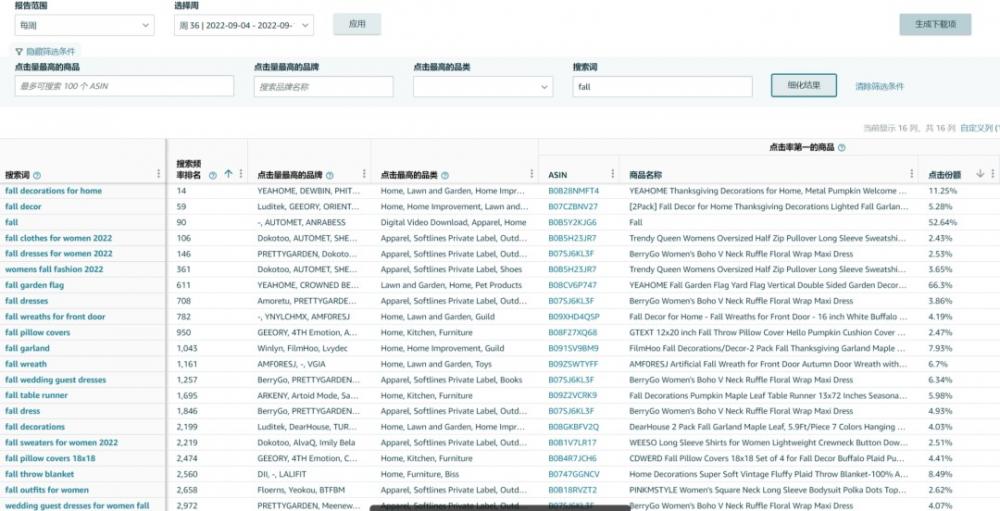Focus the ASIN search field under 点击量最高的商品
This screenshot has height=511, width=1000.
(124, 86)
